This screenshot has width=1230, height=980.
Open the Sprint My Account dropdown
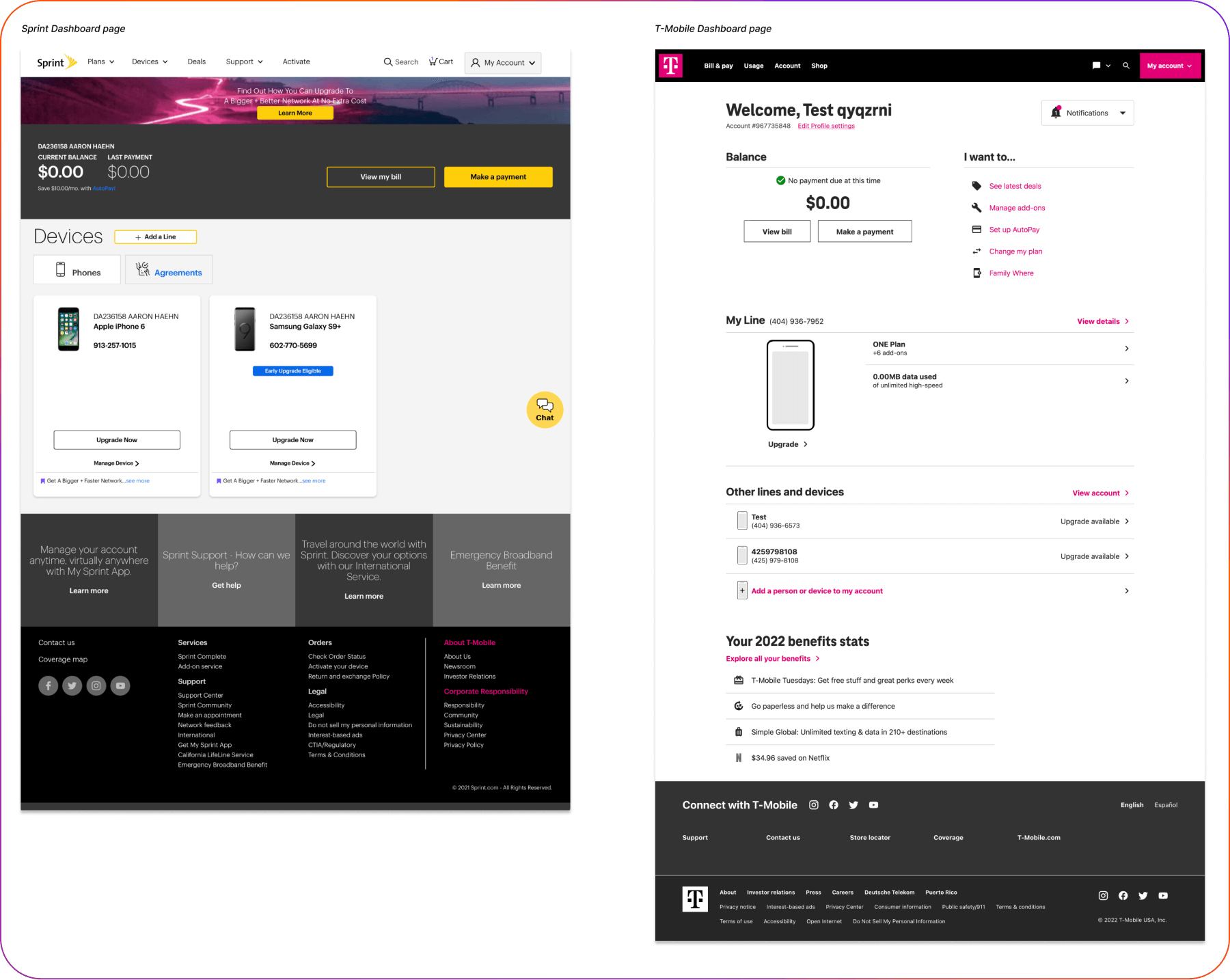click(x=503, y=63)
